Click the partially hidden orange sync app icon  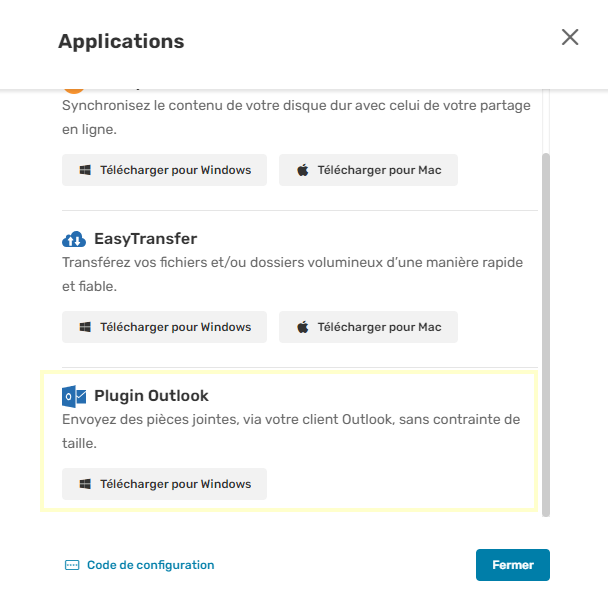(x=74, y=91)
